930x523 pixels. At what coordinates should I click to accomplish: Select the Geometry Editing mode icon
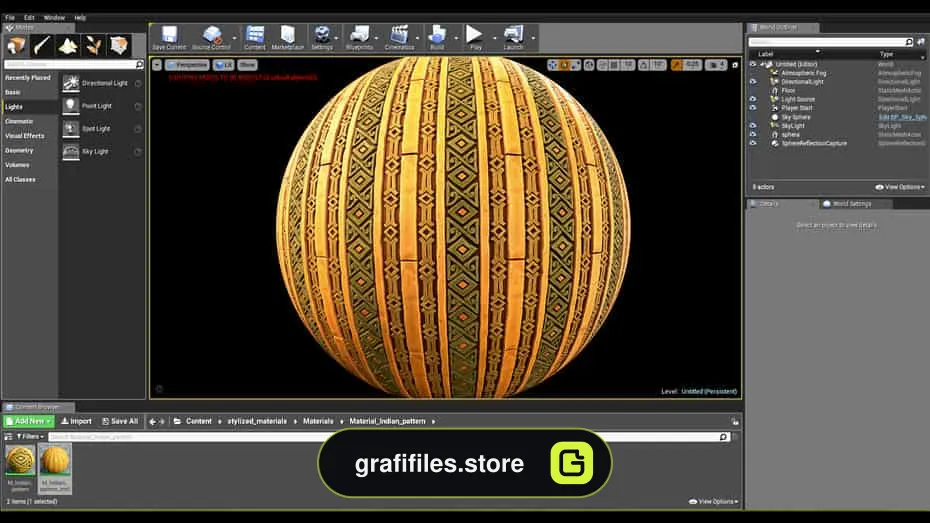tap(119, 45)
